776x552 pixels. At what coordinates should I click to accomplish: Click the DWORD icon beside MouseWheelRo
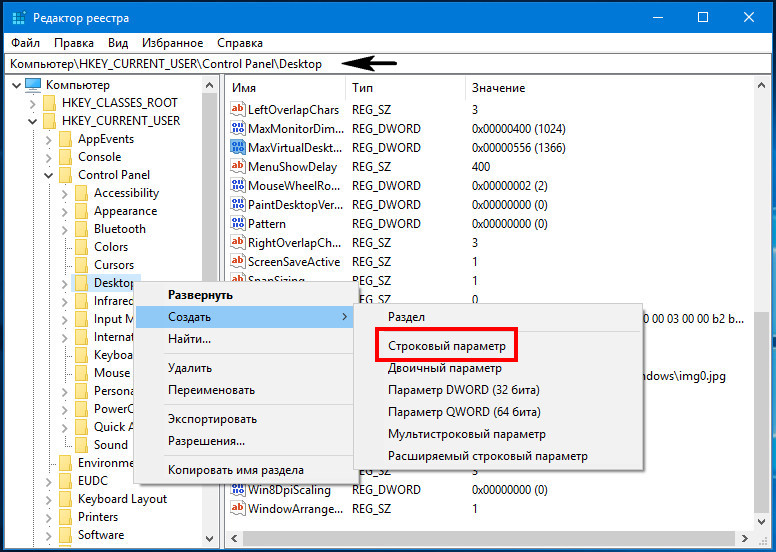pos(238,186)
